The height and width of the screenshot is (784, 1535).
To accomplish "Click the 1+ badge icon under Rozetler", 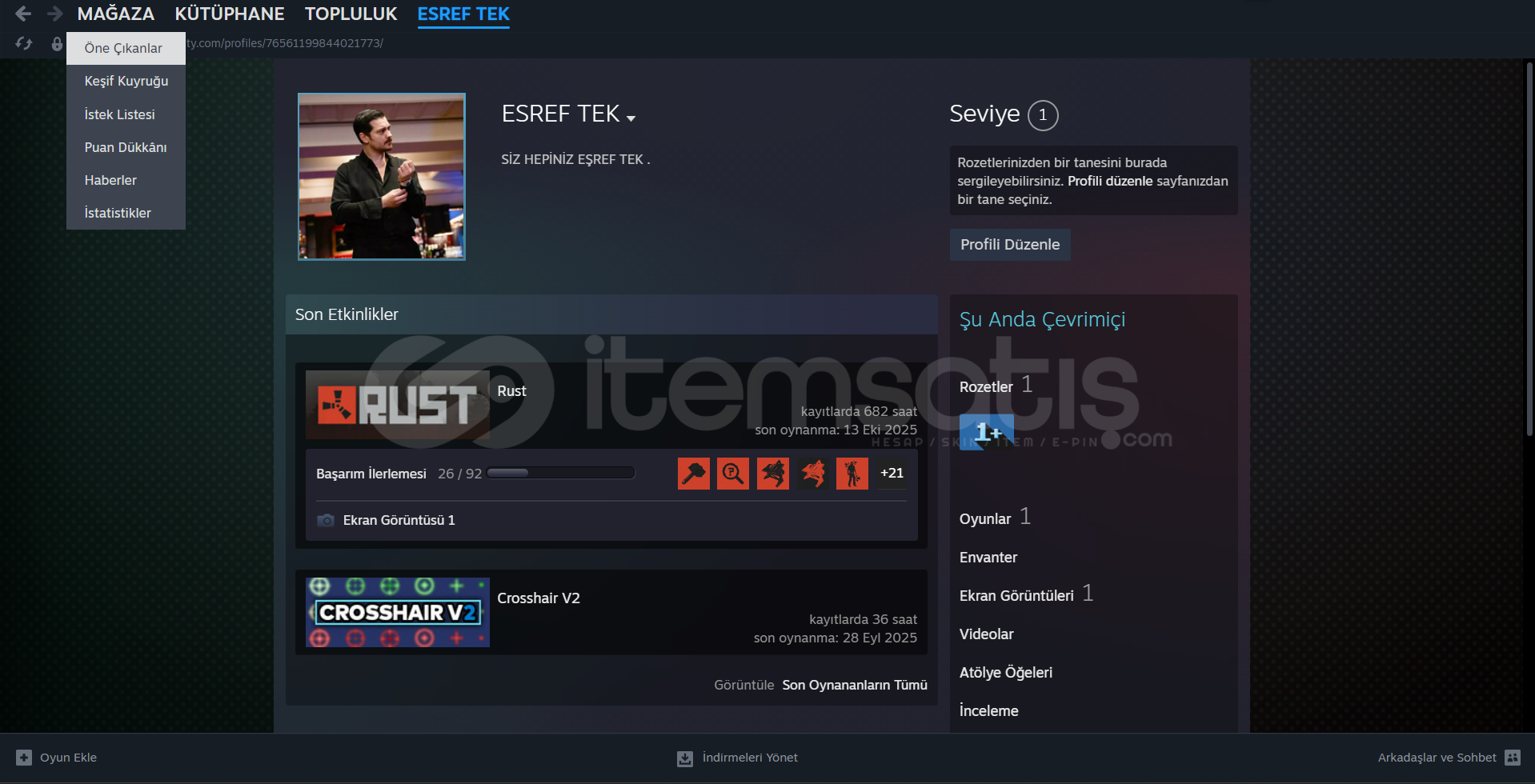I will (987, 432).
